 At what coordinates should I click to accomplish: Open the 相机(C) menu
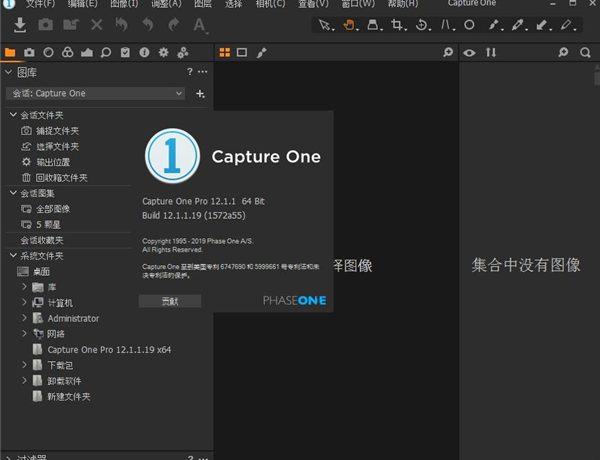(x=271, y=4)
